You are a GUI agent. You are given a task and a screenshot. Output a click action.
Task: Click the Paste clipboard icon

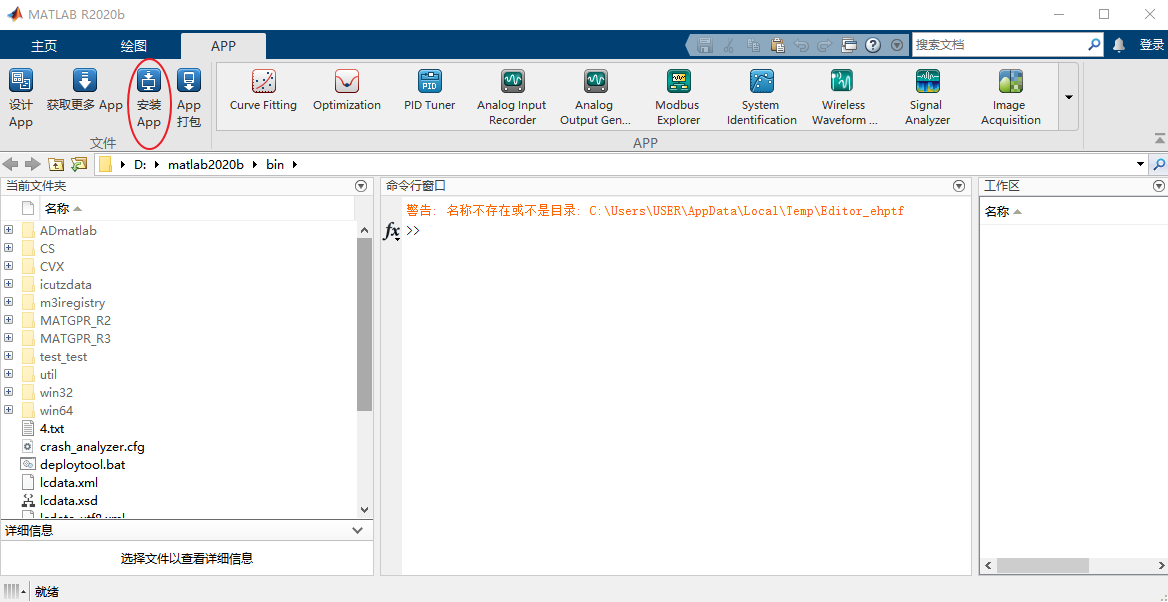pos(778,45)
